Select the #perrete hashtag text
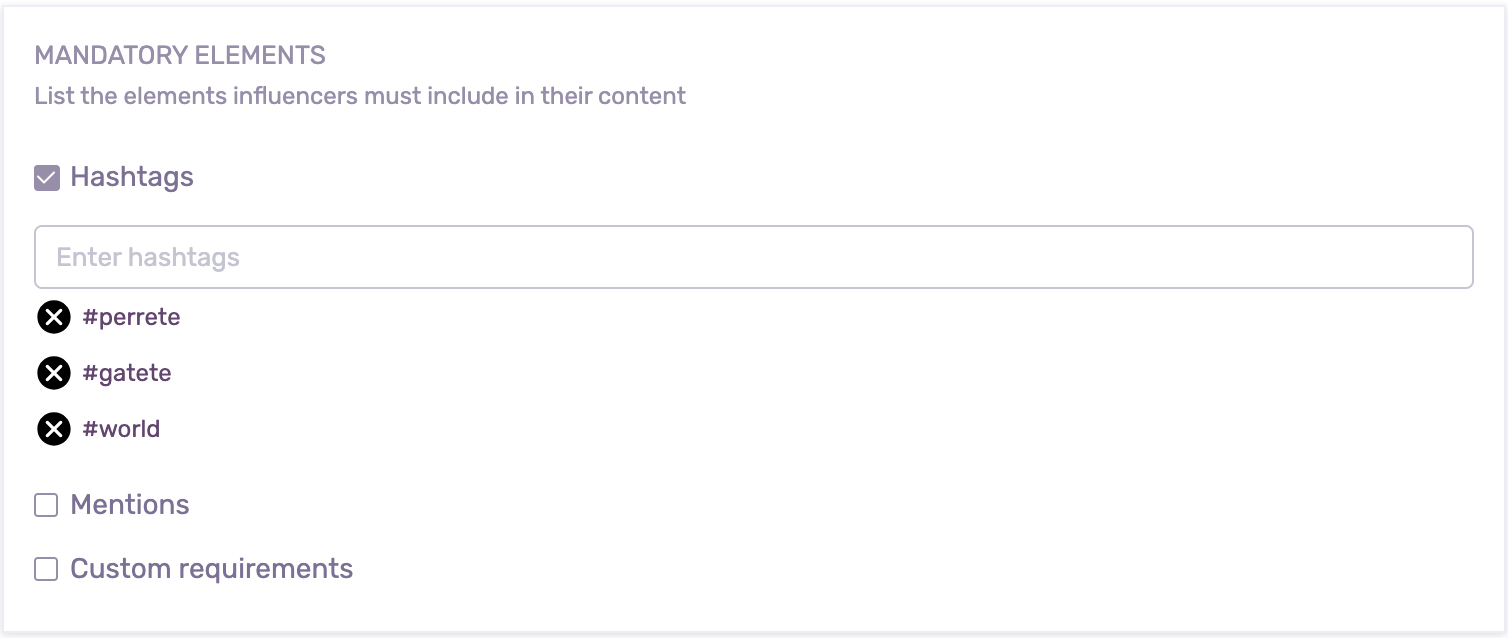Screen dimensions: 1508x638 [131, 318]
